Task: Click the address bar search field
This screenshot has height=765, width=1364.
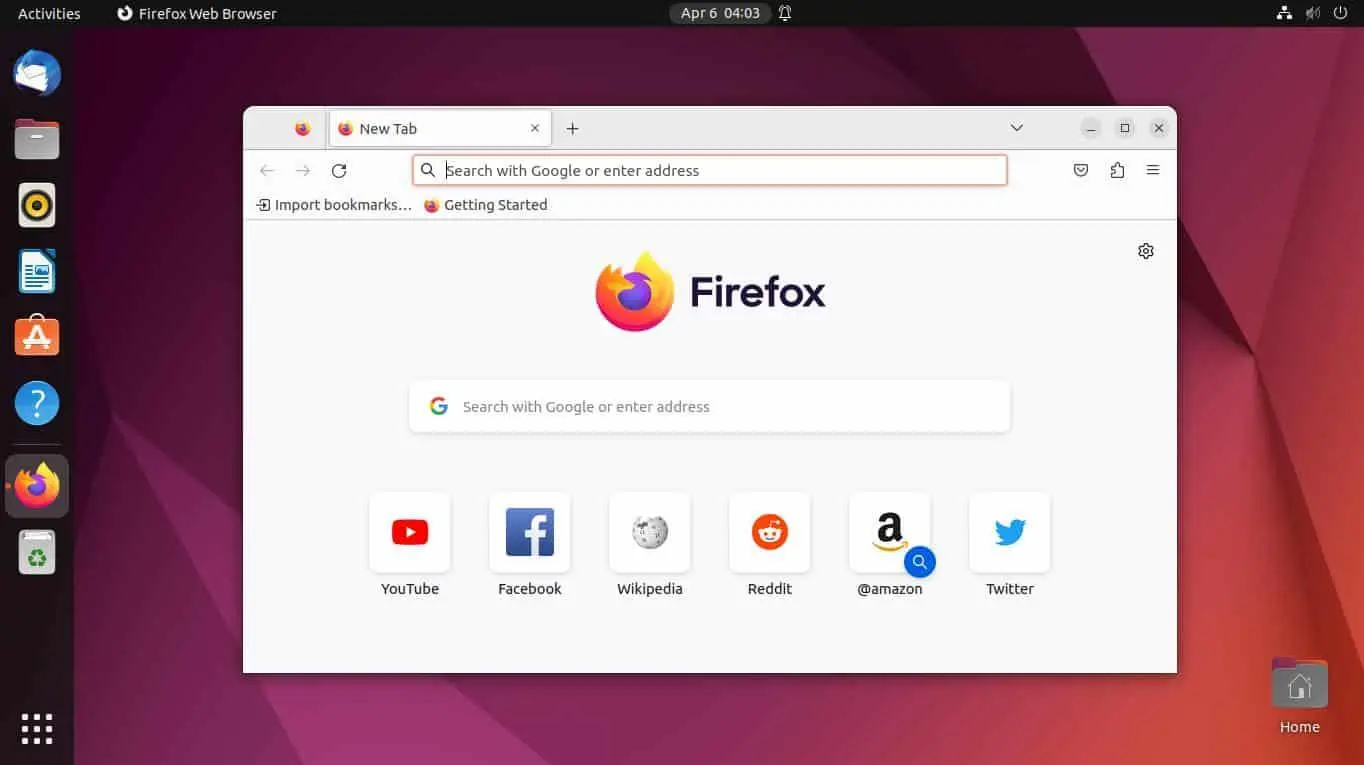Action: [x=710, y=171]
